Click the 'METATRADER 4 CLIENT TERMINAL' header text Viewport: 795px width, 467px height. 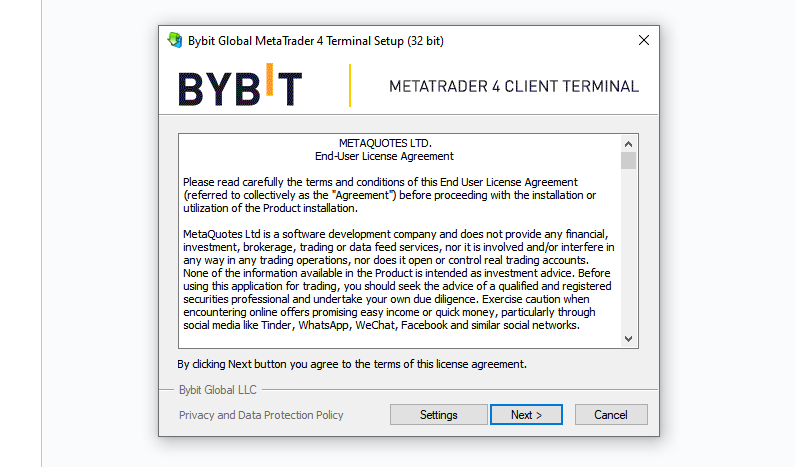click(x=513, y=86)
